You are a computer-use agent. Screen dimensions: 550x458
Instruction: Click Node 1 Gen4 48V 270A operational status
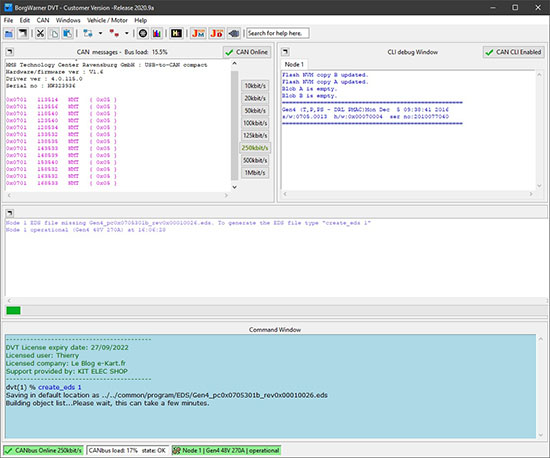(226, 450)
